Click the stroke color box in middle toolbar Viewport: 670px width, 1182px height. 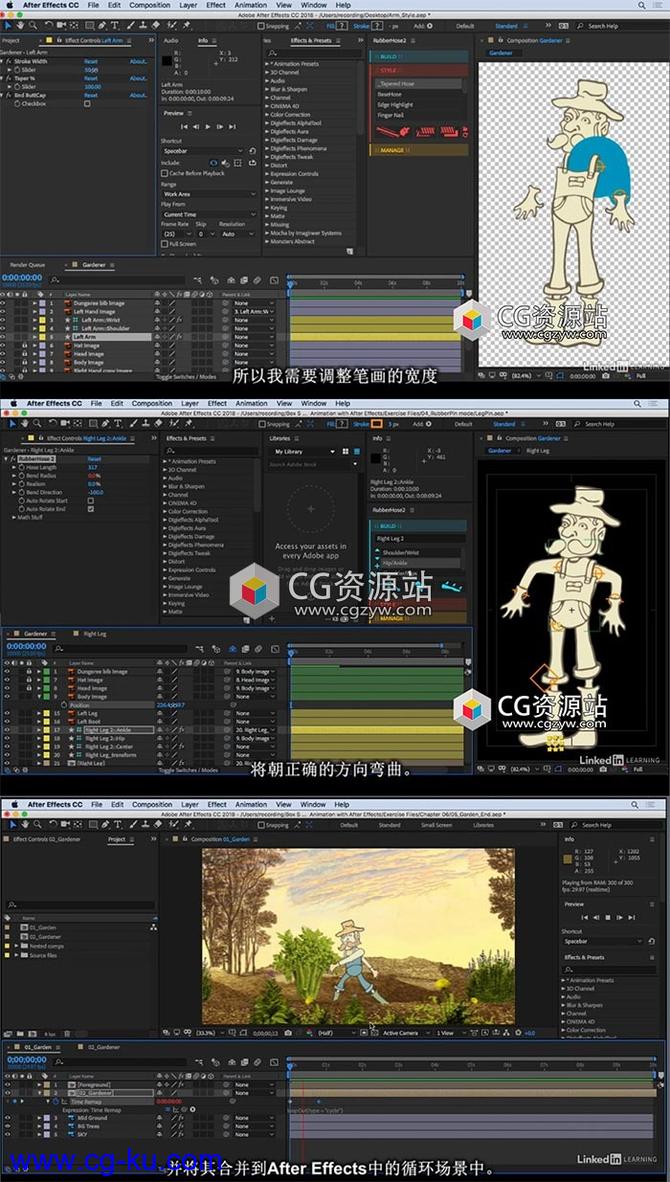pyautogui.click(x=375, y=424)
